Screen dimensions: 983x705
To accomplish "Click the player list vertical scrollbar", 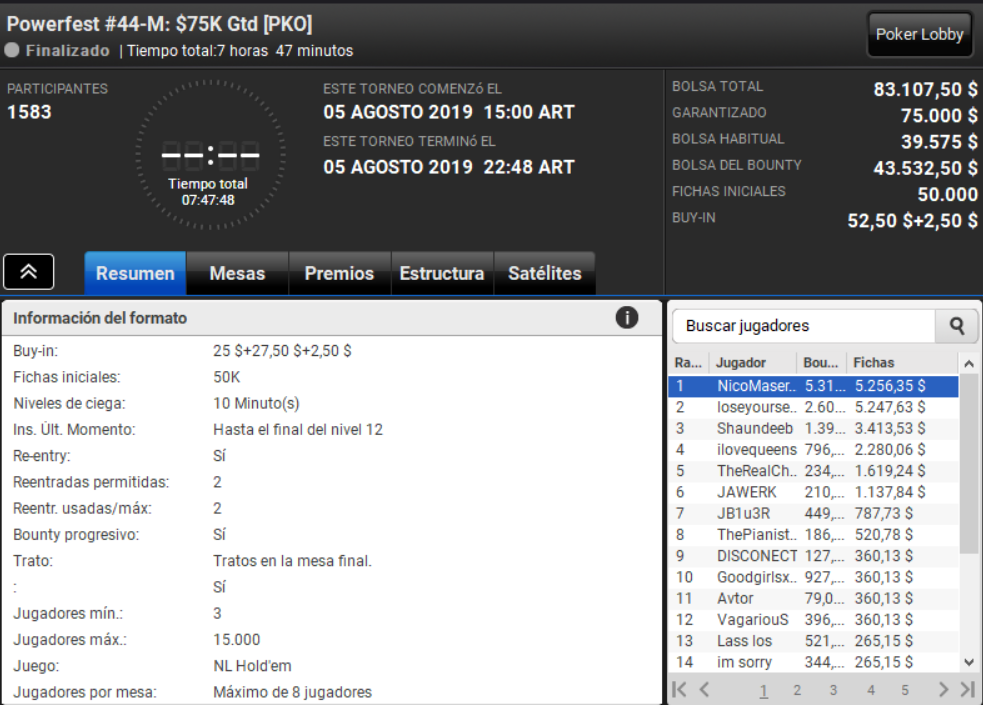I will pos(969,464).
